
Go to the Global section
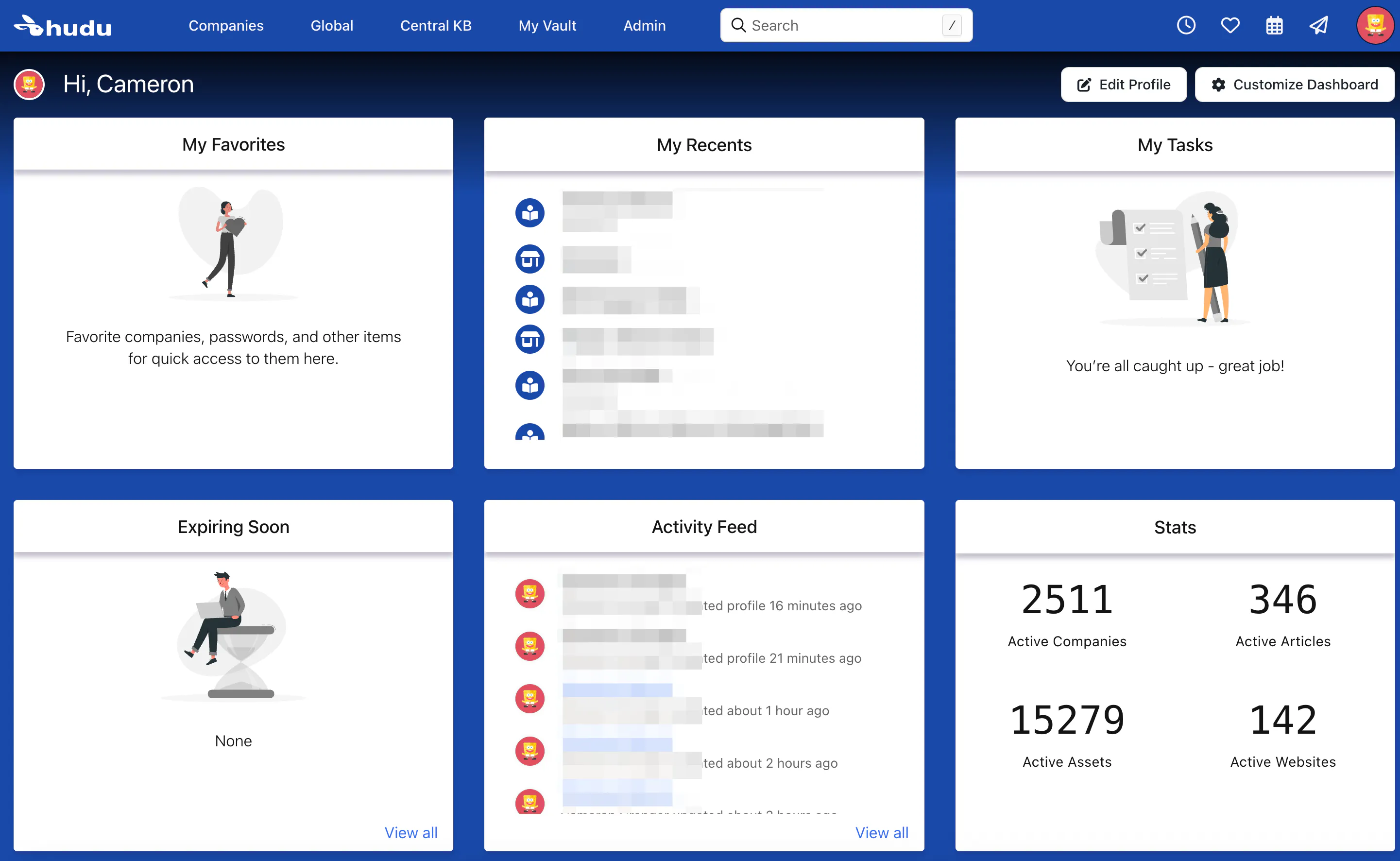[x=331, y=26]
